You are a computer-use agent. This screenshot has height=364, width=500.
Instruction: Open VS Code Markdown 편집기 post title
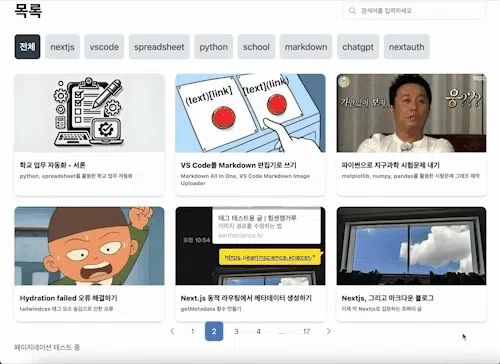pos(238,165)
